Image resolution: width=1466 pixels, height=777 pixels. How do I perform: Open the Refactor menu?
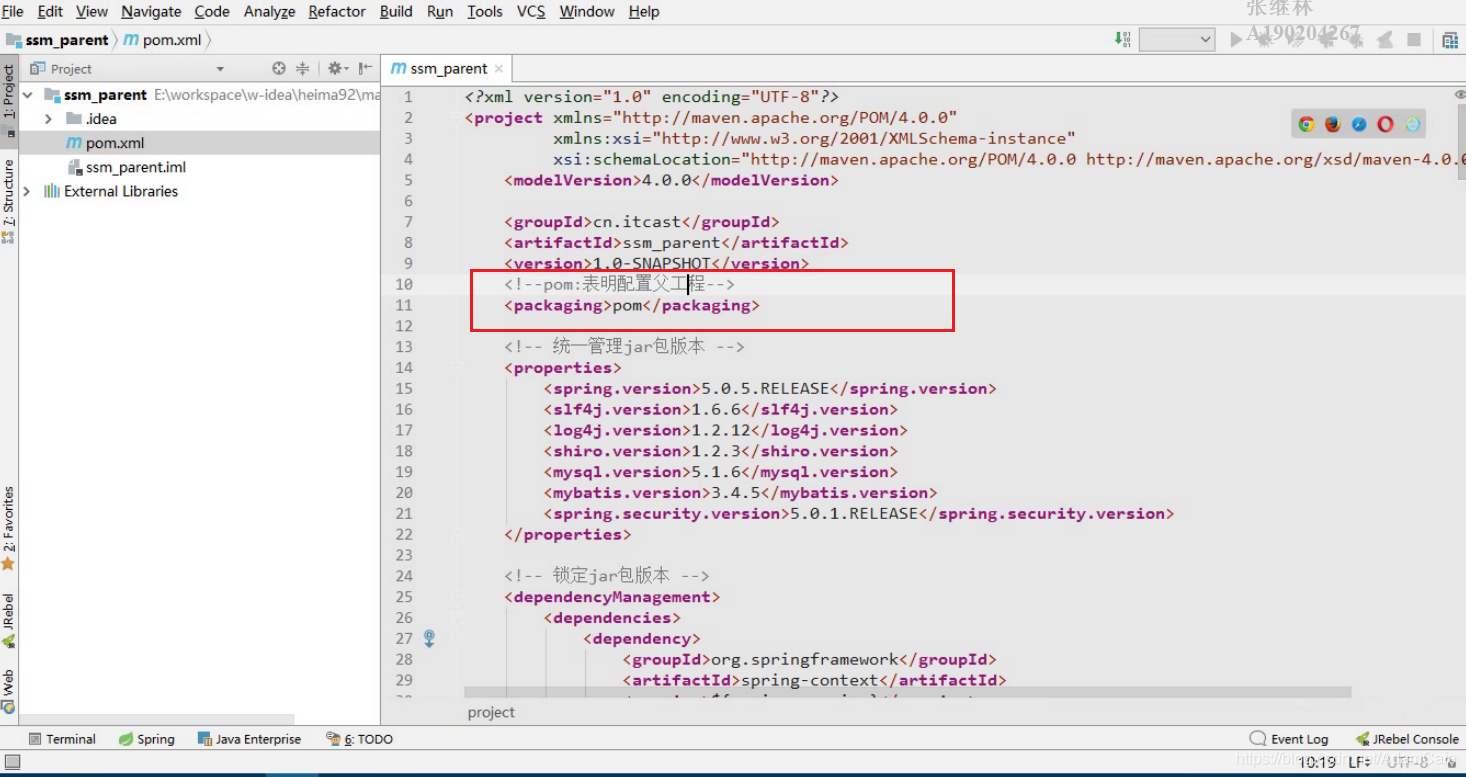tap(337, 11)
